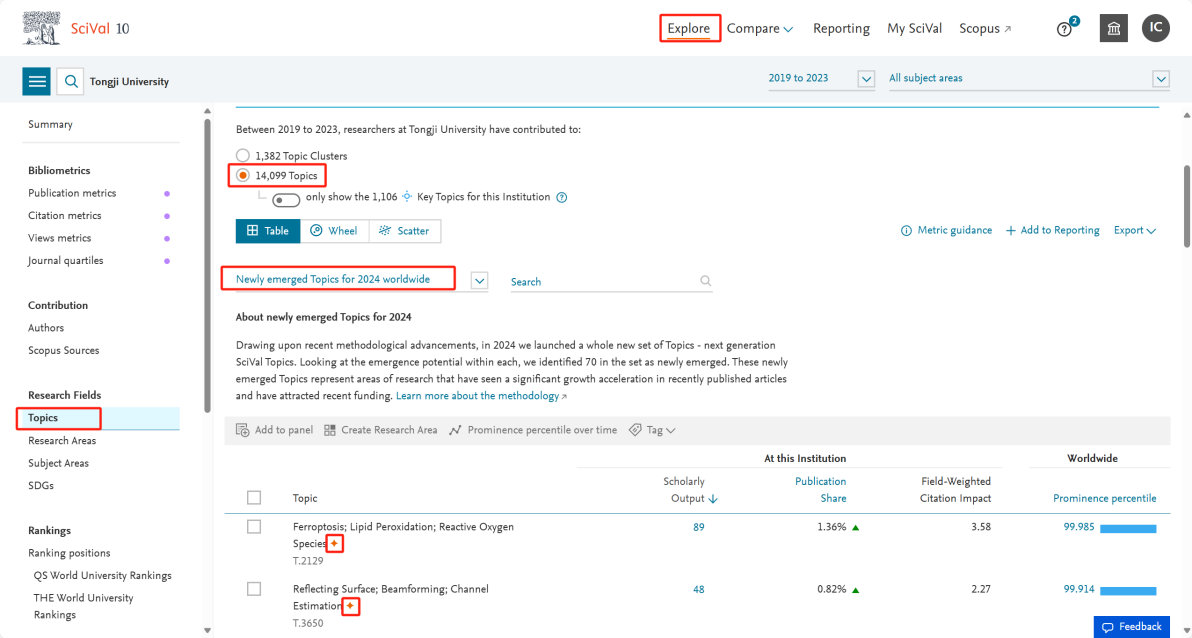This screenshot has width=1192, height=638.
Task: Click the Feedback button
Action: point(1132,627)
